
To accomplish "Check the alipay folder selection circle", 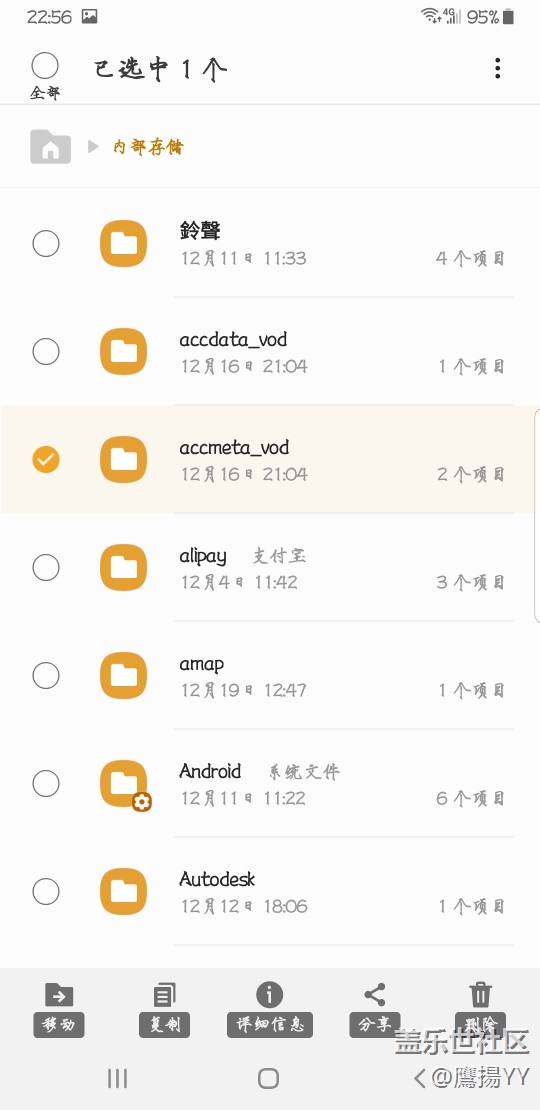I will pyautogui.click(x=46, y=567).
